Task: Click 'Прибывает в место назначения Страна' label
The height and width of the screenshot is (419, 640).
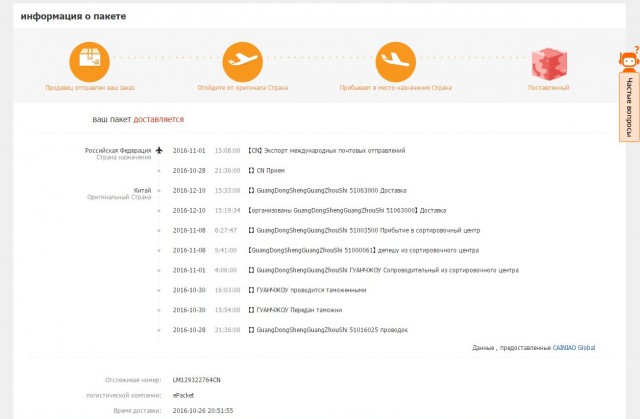Action: tap(396, 88)
